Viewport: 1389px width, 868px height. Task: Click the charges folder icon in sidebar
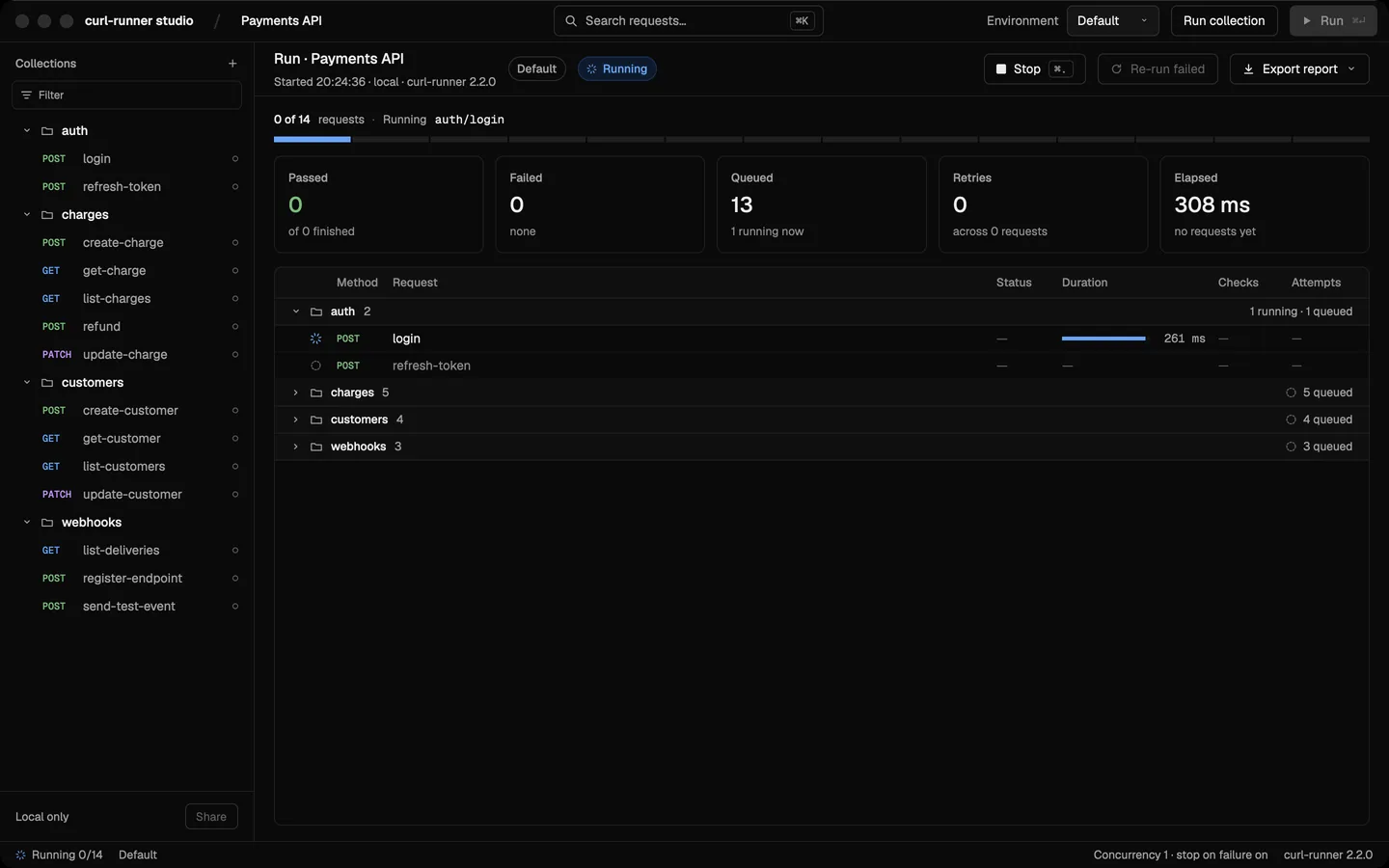tap(47, 215)
